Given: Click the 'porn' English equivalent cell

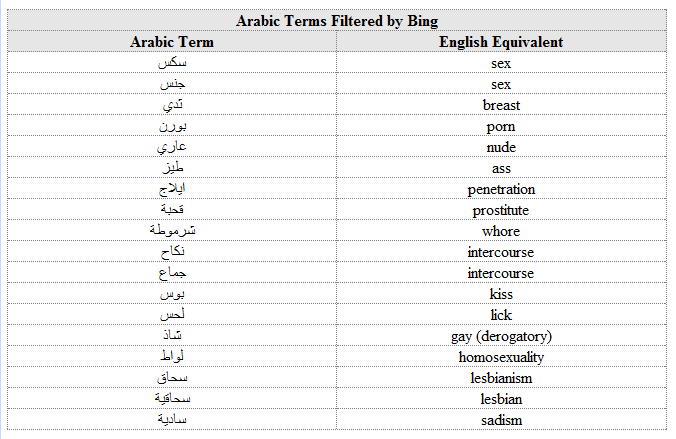Looking at the screenshot, I should coord(501,126).
